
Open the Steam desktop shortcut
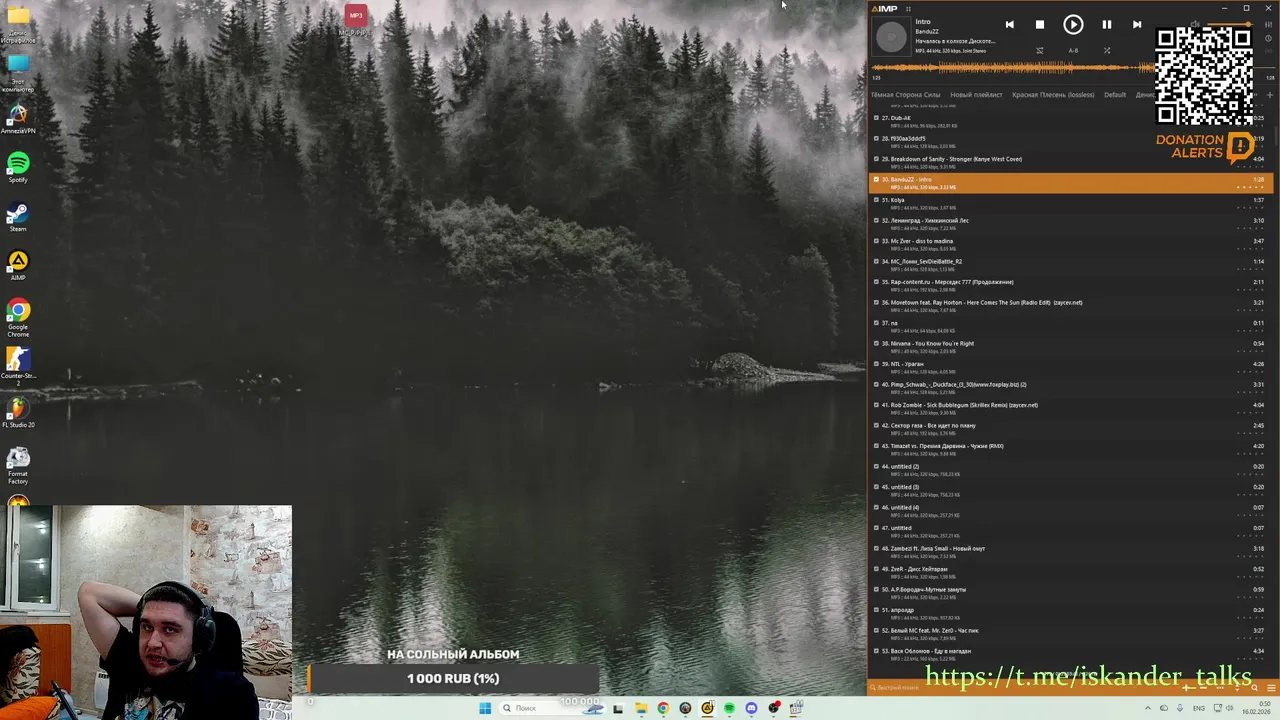(x=18, y=217)
